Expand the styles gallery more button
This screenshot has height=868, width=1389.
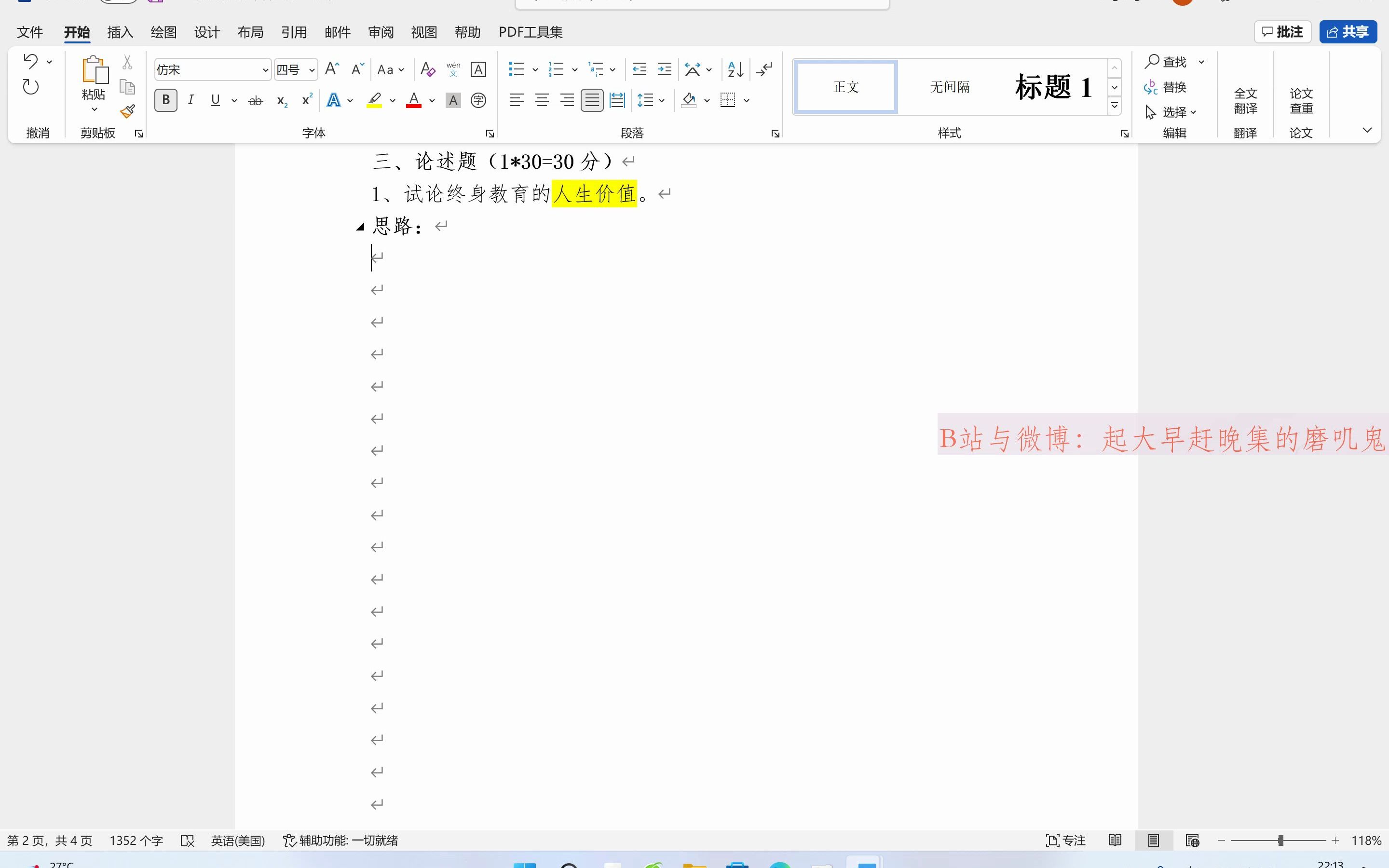[1115, 106]
